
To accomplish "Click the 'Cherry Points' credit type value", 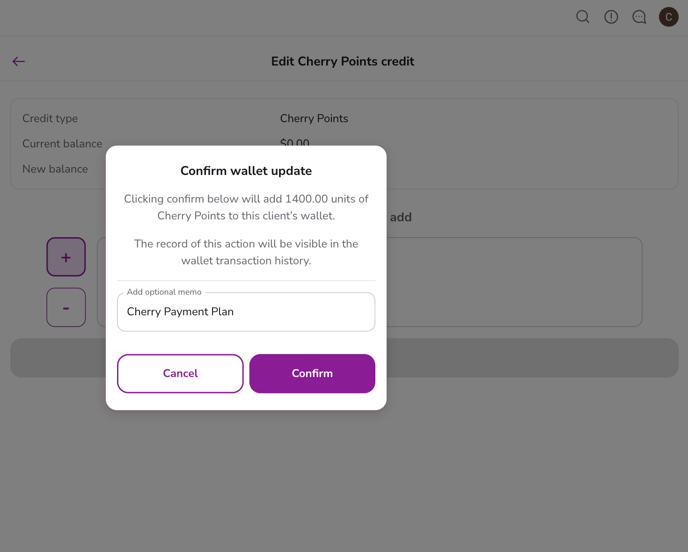I will click(314, 118).
